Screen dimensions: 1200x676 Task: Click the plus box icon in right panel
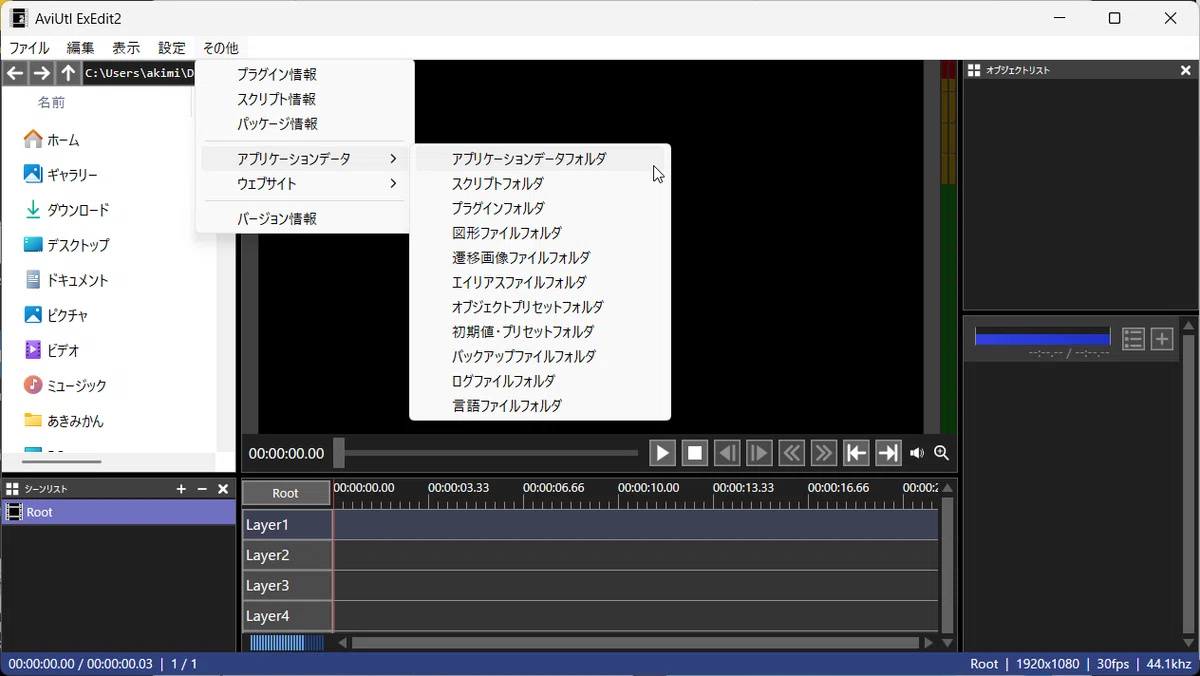click(1162, 339)
